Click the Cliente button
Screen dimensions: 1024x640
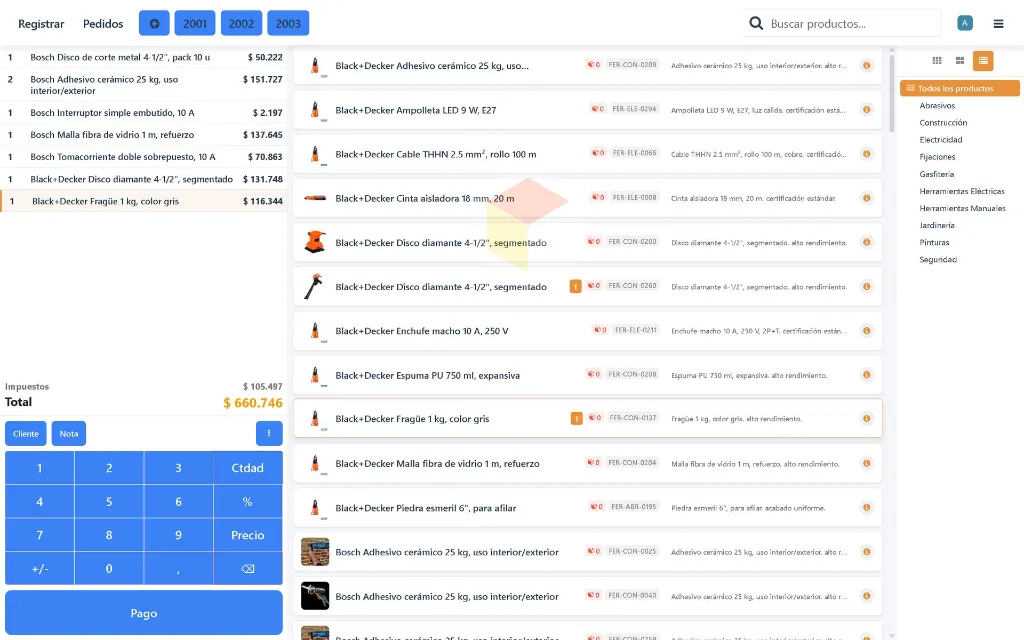click(25, 433)
